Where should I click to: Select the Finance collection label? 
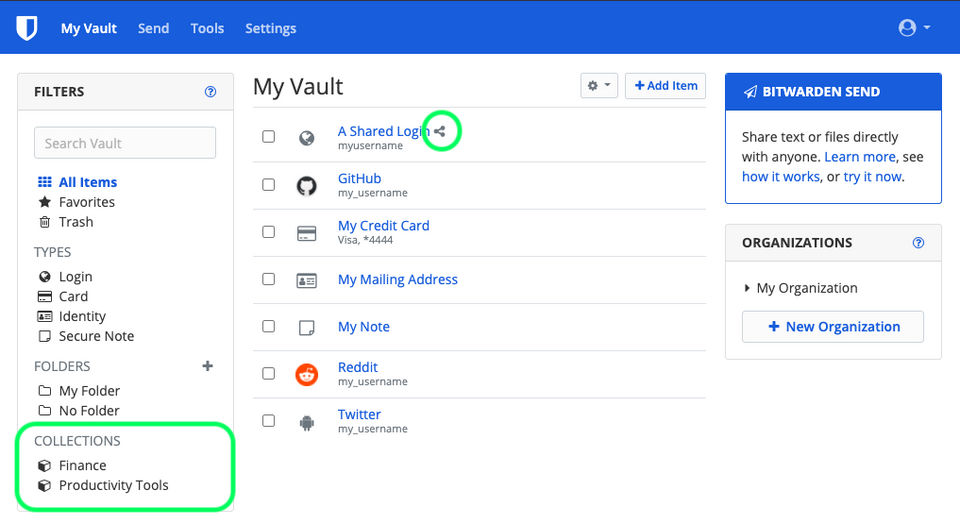83,466
